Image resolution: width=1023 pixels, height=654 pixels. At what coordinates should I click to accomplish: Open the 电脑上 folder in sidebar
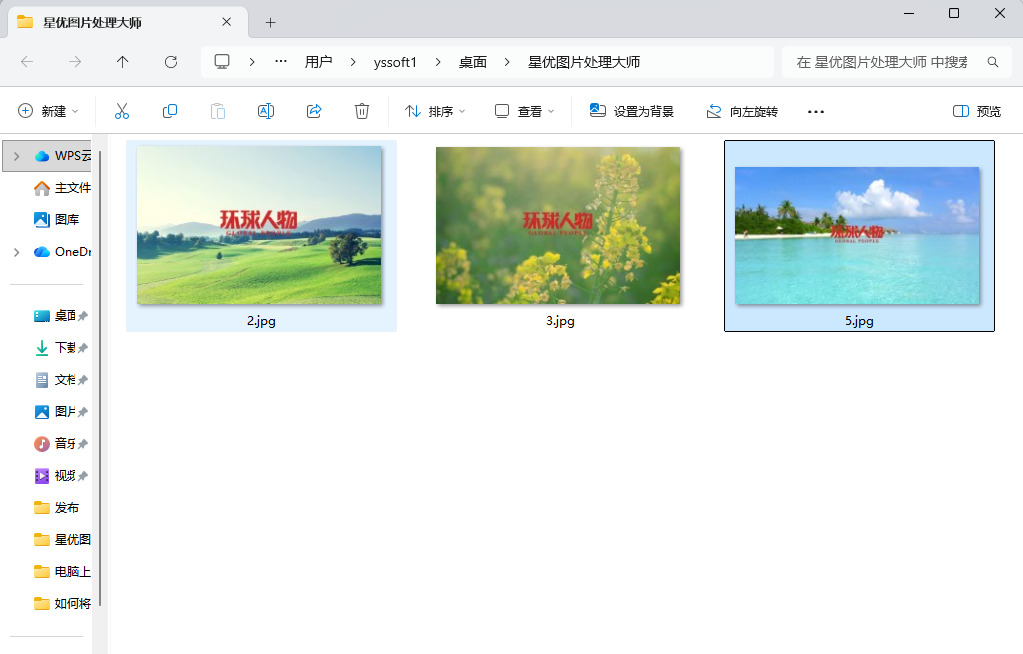(62, 572)
